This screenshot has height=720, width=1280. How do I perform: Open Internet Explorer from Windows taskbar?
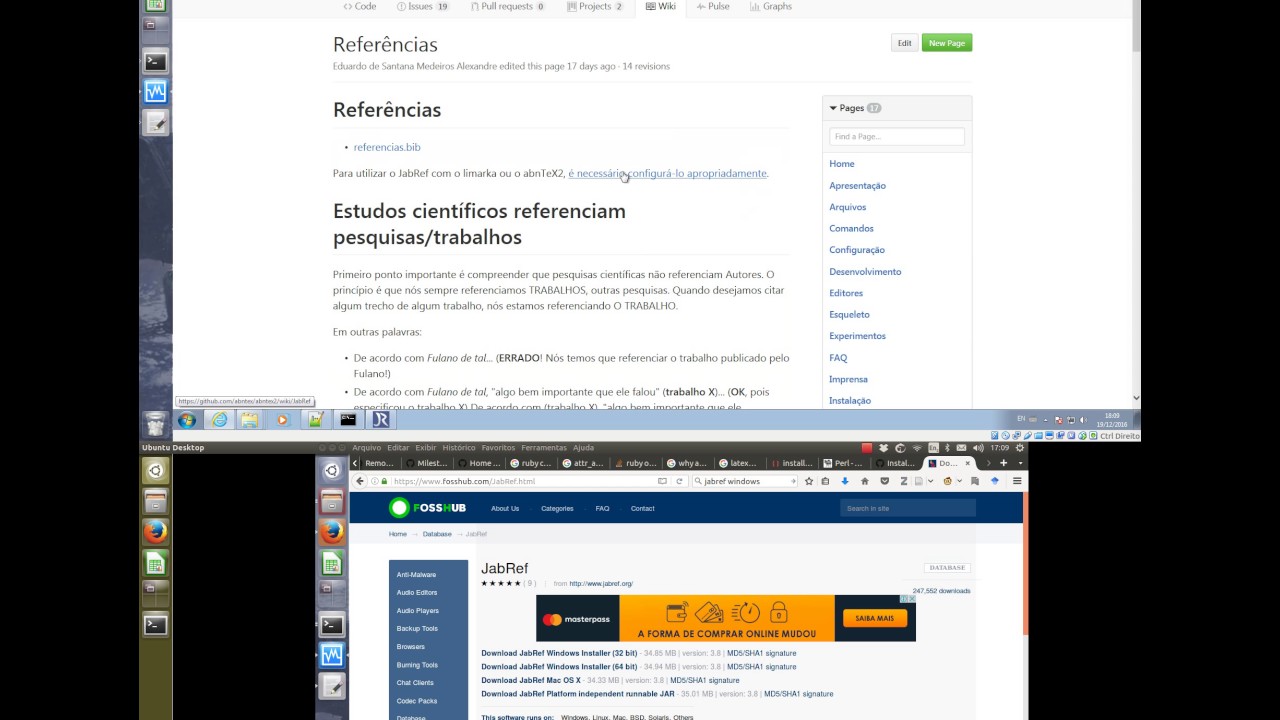click(x=219, y=420)
